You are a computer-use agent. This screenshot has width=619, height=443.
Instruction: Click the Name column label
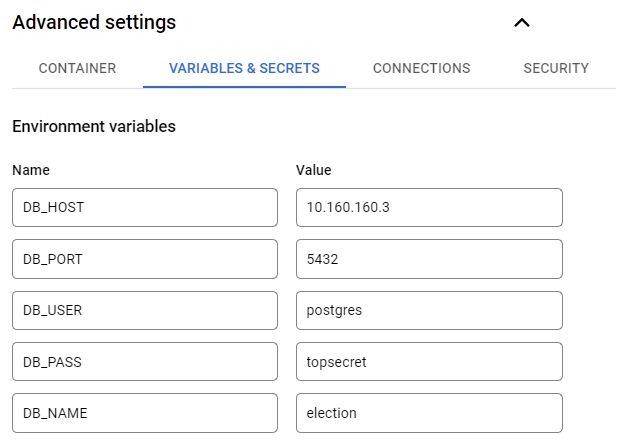point(31,170)
